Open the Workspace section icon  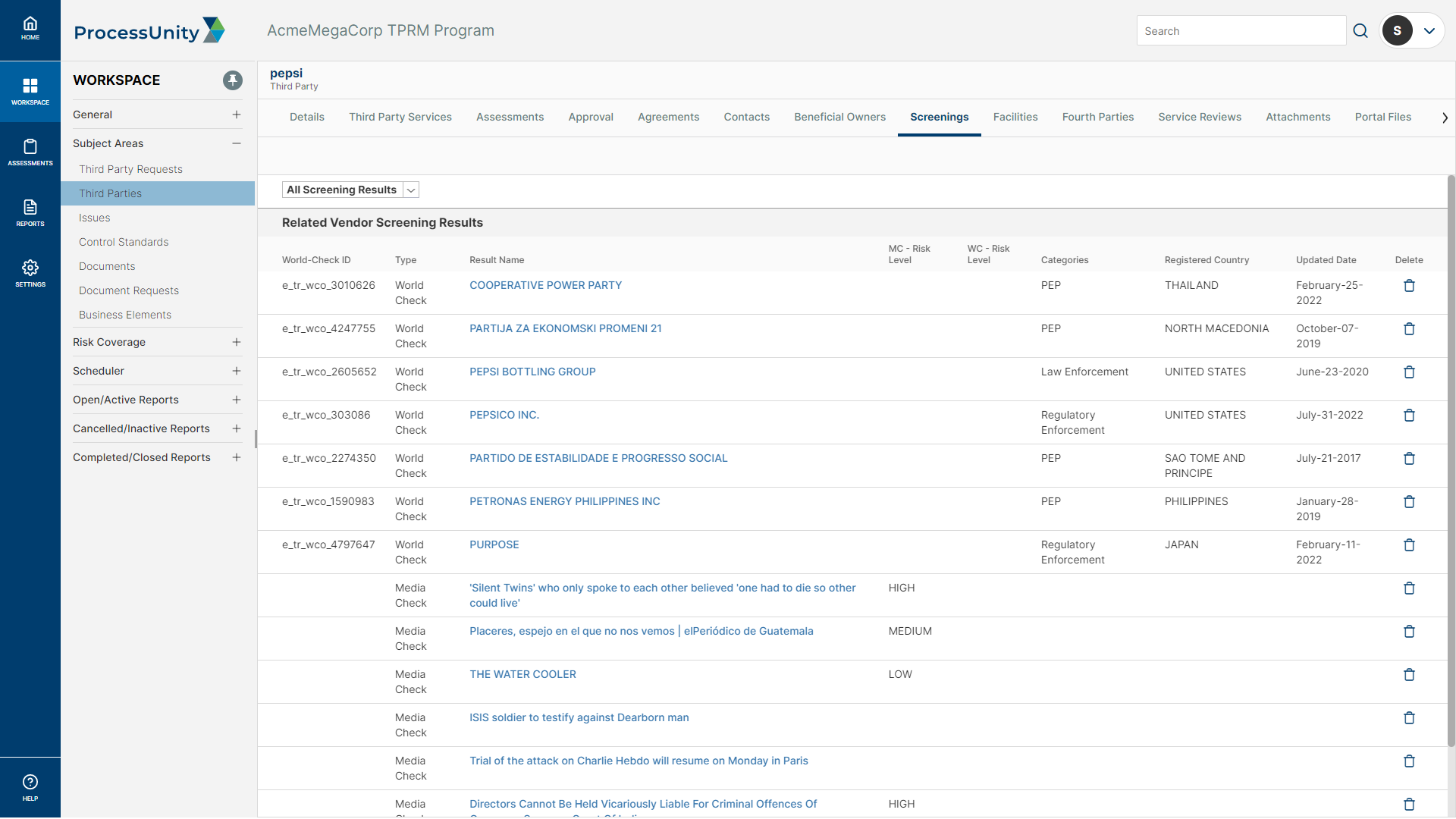point(30,91)
